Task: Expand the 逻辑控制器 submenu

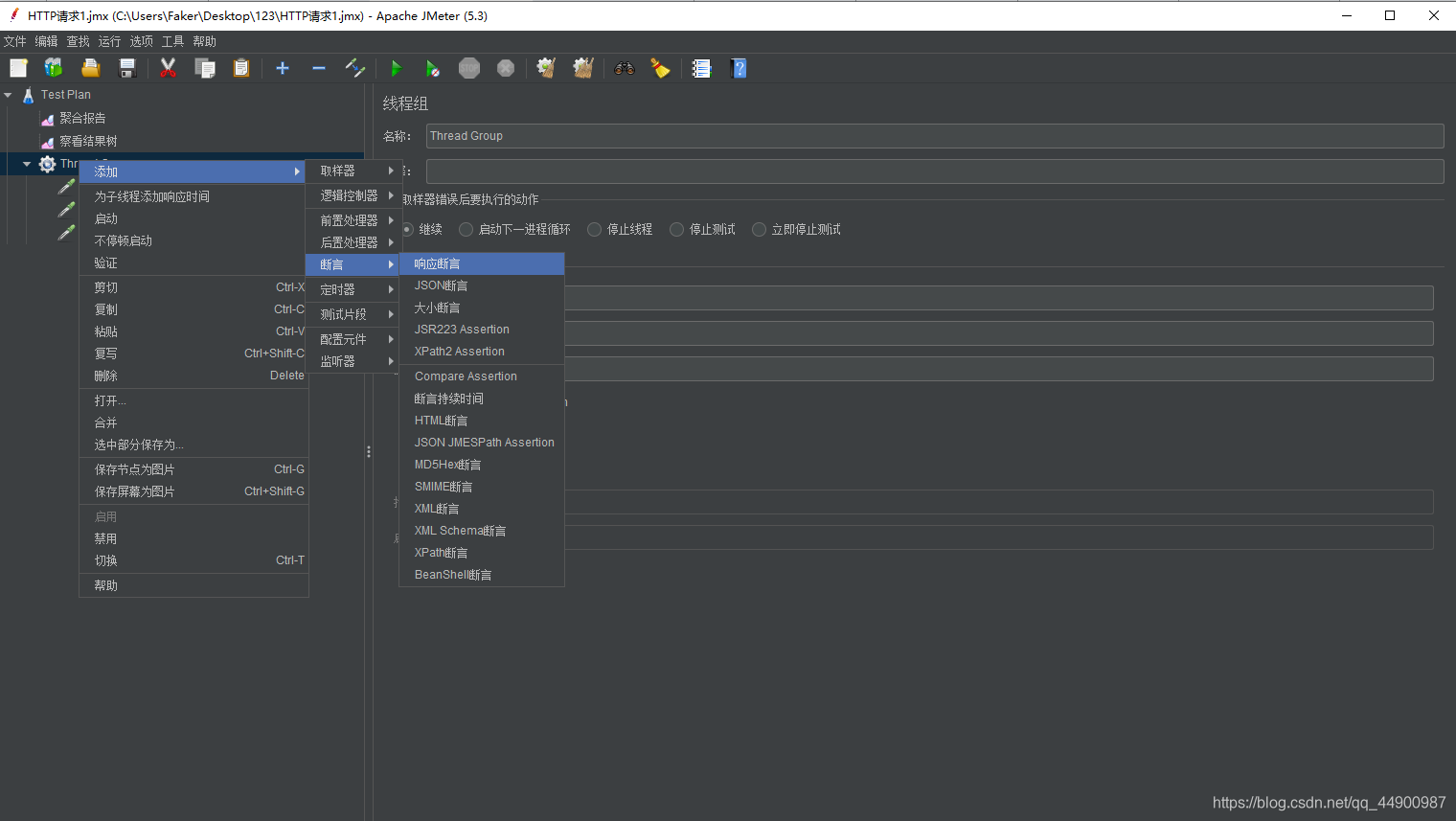Action: (353, 195)
